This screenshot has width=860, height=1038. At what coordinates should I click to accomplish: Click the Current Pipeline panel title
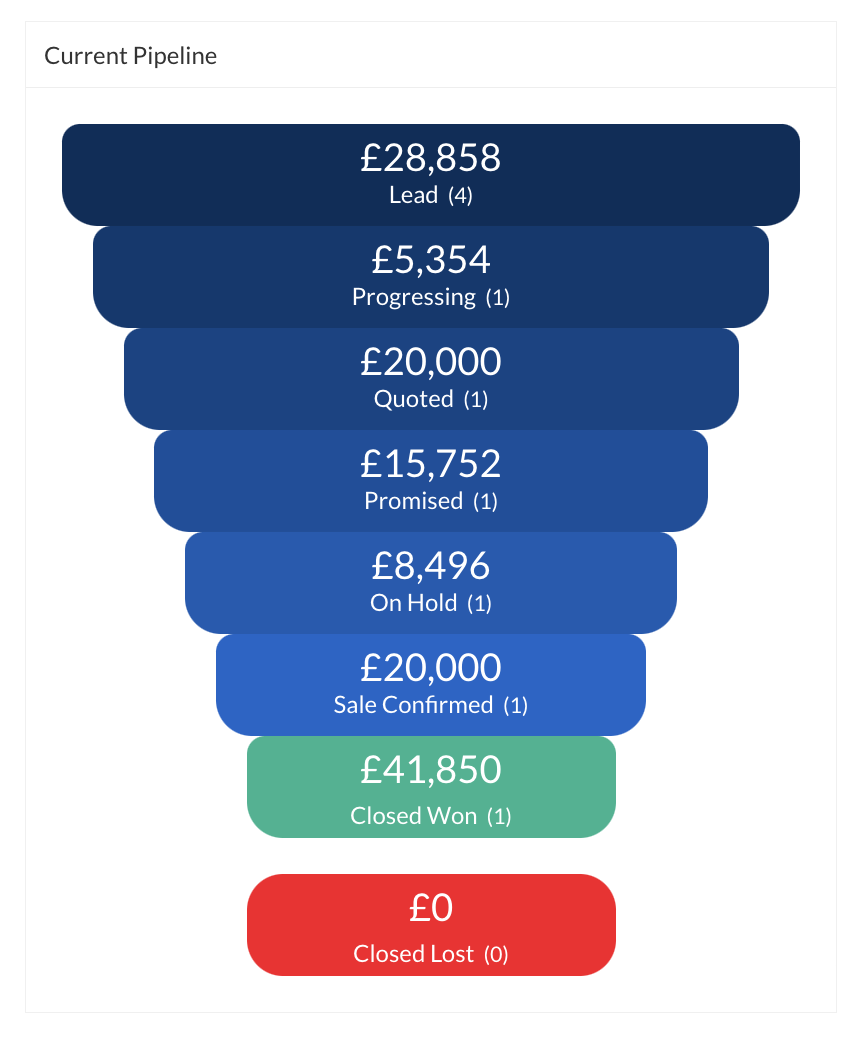click(130, 56)
